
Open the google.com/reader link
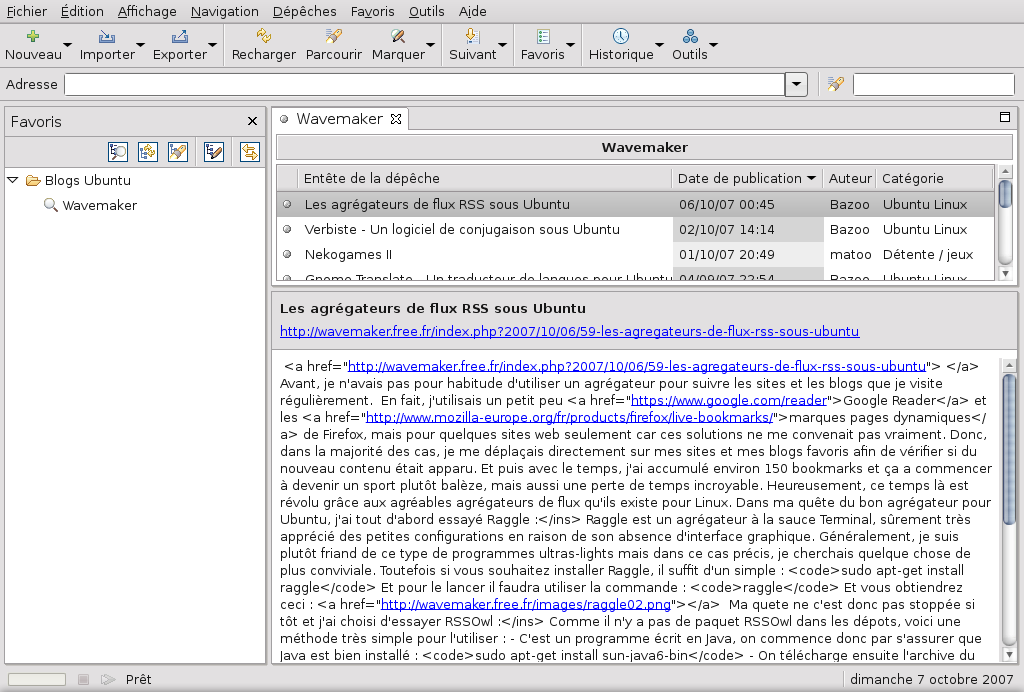point(729,400)
